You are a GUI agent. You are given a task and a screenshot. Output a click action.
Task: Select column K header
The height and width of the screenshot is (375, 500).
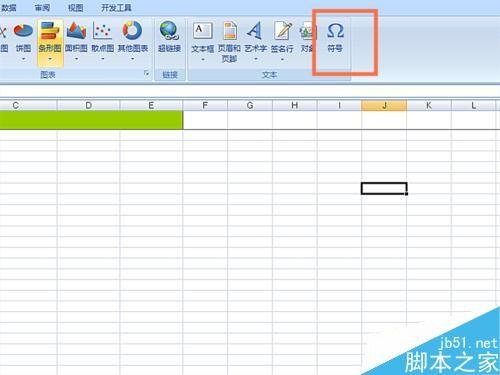click(429, 105)
